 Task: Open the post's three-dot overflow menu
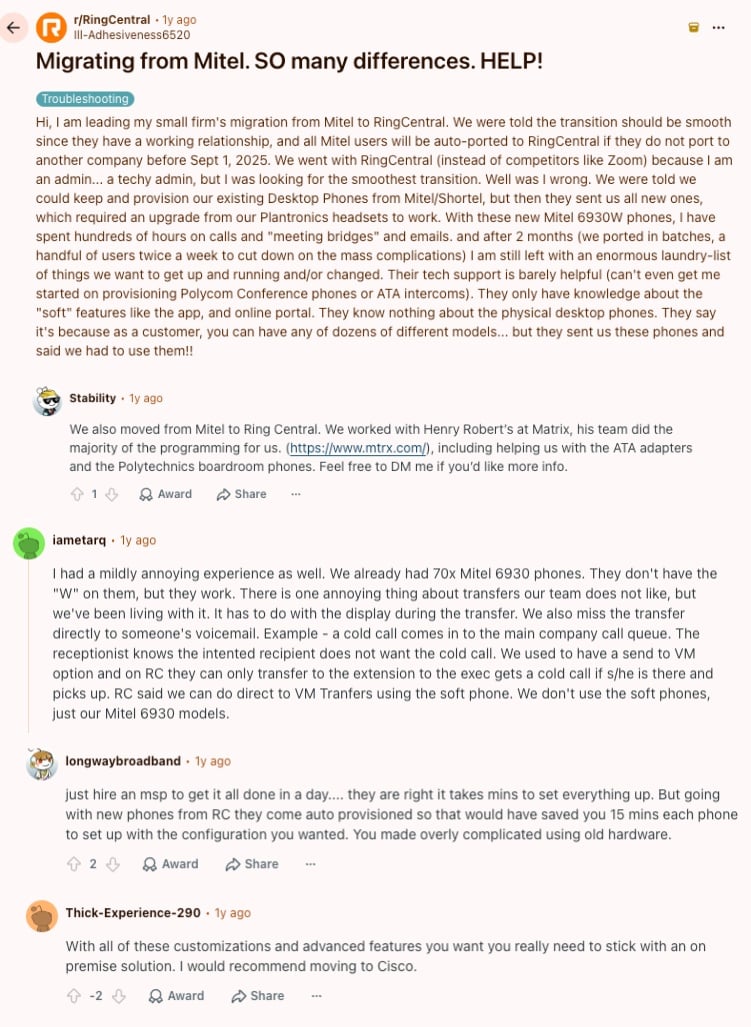click(x=718, y=28)
